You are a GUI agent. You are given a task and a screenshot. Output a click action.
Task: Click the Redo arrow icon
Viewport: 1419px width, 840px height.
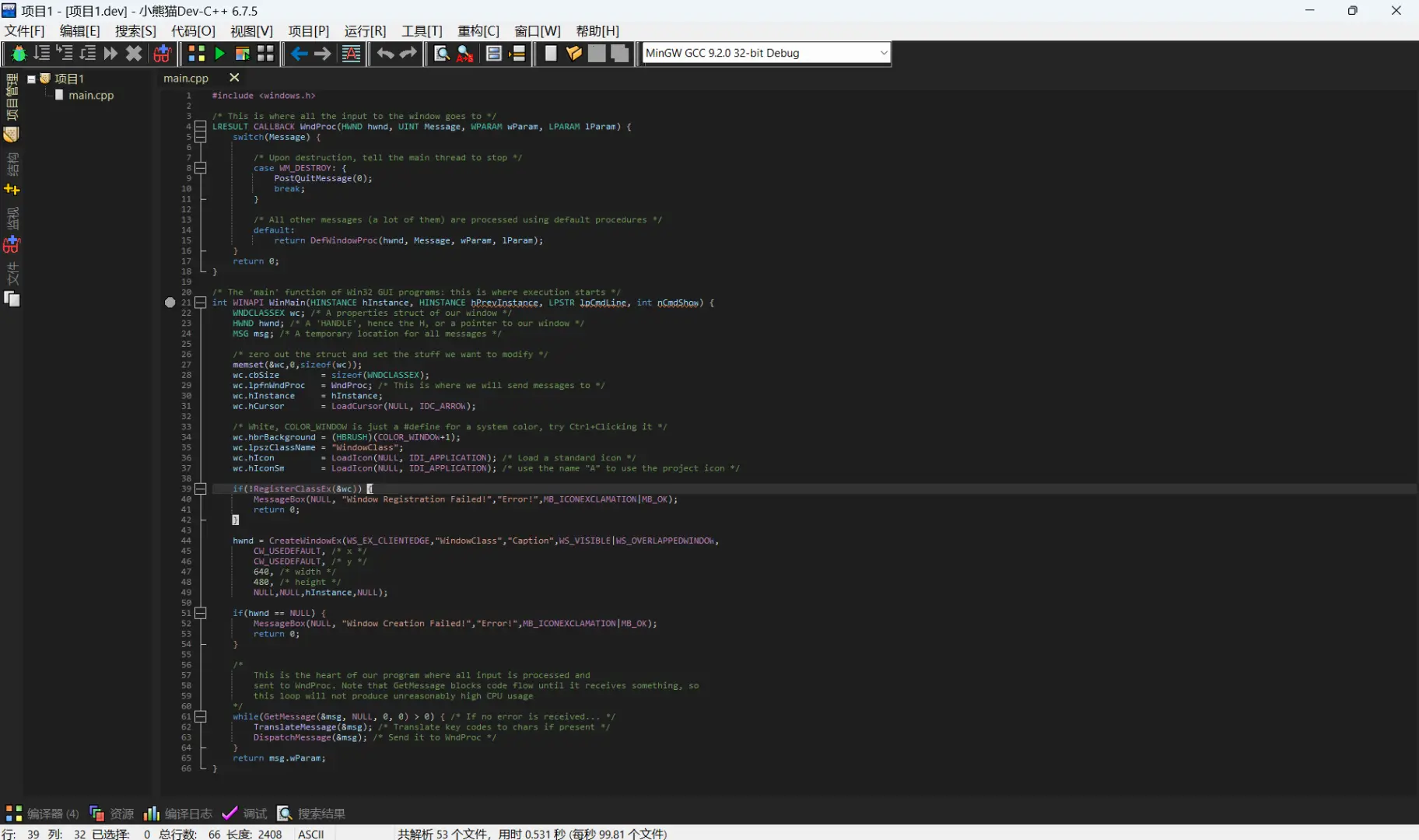click(x=408, y=53)
